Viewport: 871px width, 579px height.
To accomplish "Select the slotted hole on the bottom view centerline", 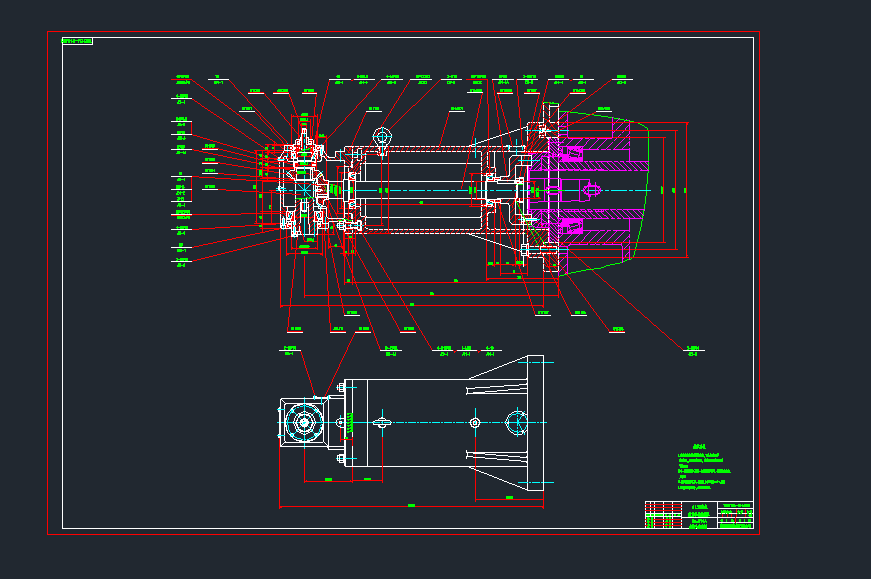I will pyautogui.click(x=381, y=423).
